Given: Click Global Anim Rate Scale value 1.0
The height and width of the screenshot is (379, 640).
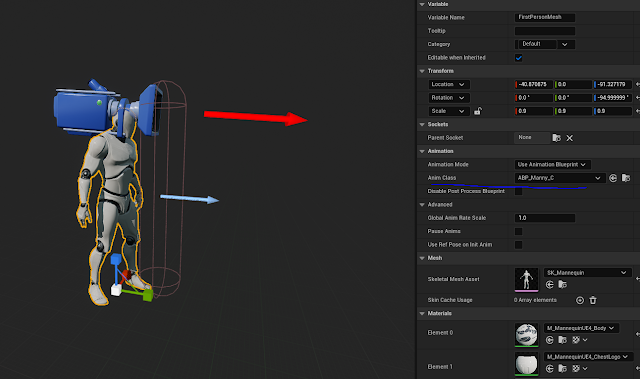Looking at the screenshot, I should (545, 218).
